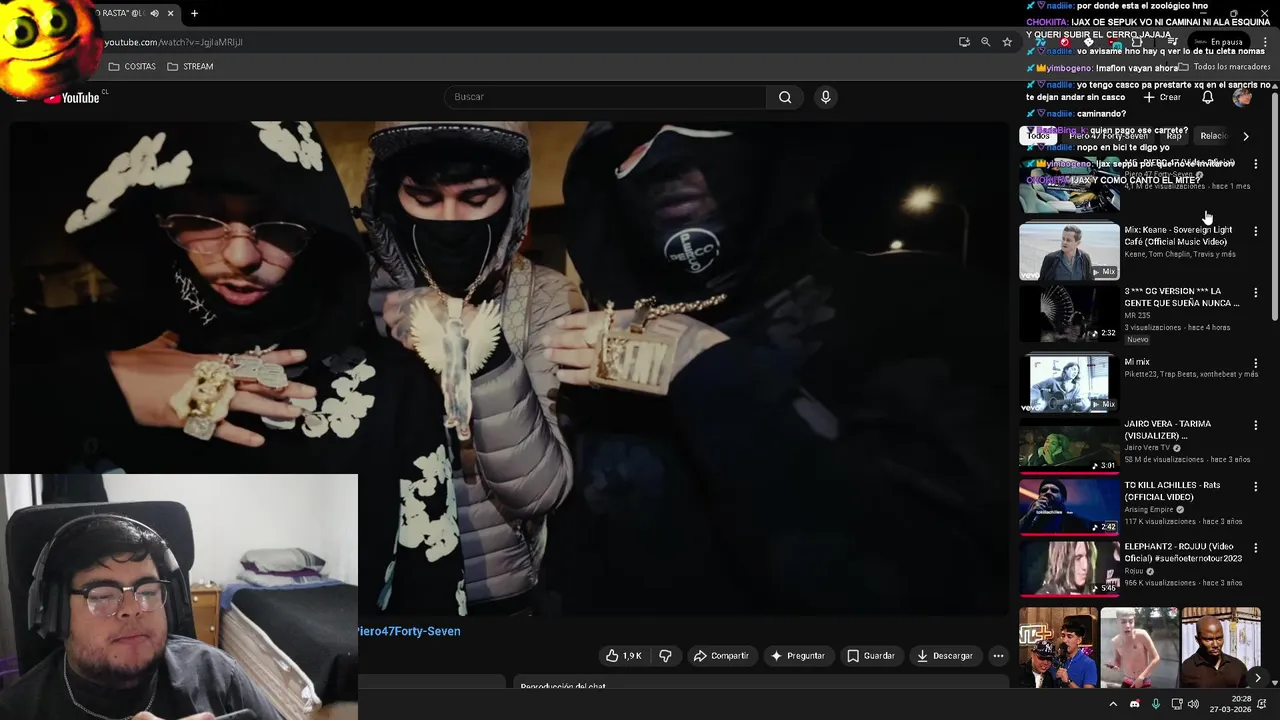Open the COSITAS bookmarks folder
Viewport: 1280px width, 720px height.
point(132,66)
